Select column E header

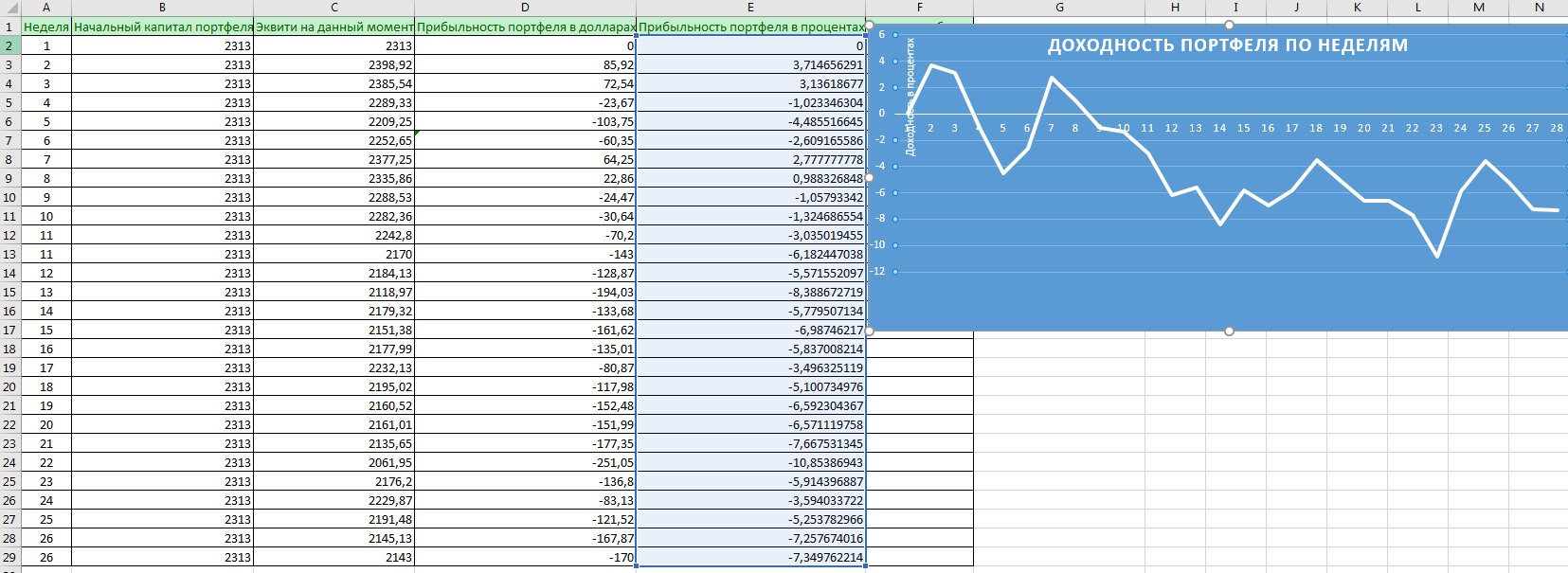(750, 8)
